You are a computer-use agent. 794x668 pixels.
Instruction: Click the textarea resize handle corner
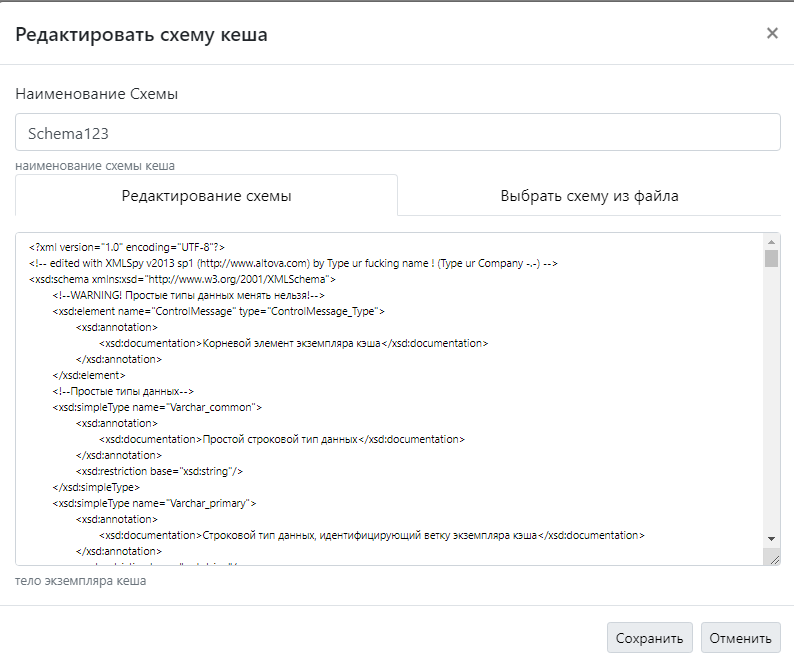click(x=774, y=558)
